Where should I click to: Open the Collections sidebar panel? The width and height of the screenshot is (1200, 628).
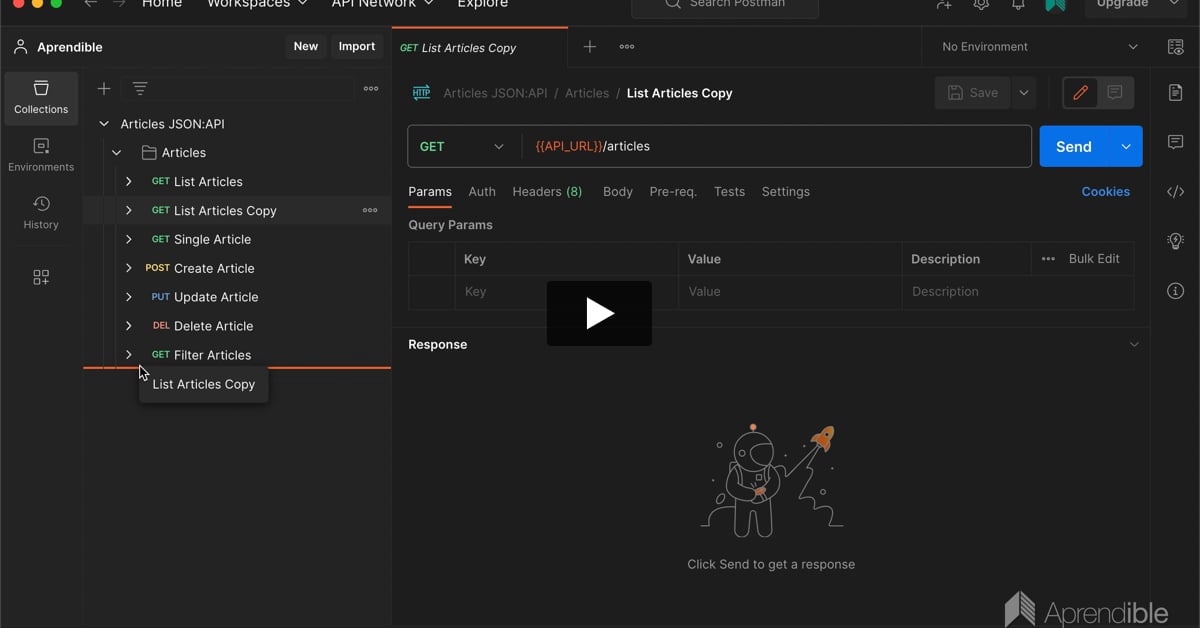point(41,98)
